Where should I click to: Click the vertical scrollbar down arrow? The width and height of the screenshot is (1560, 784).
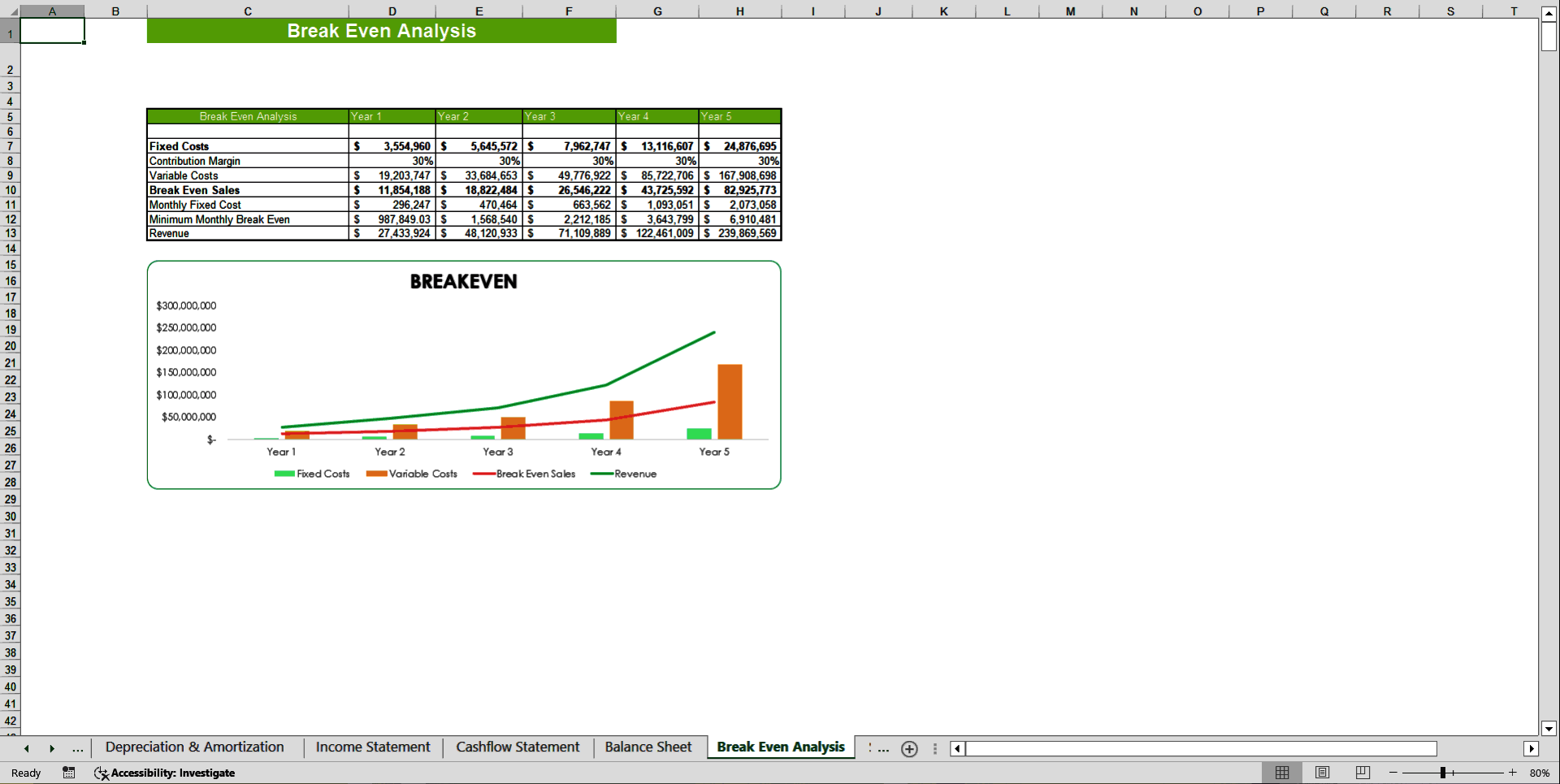(x=1550, y=729)
